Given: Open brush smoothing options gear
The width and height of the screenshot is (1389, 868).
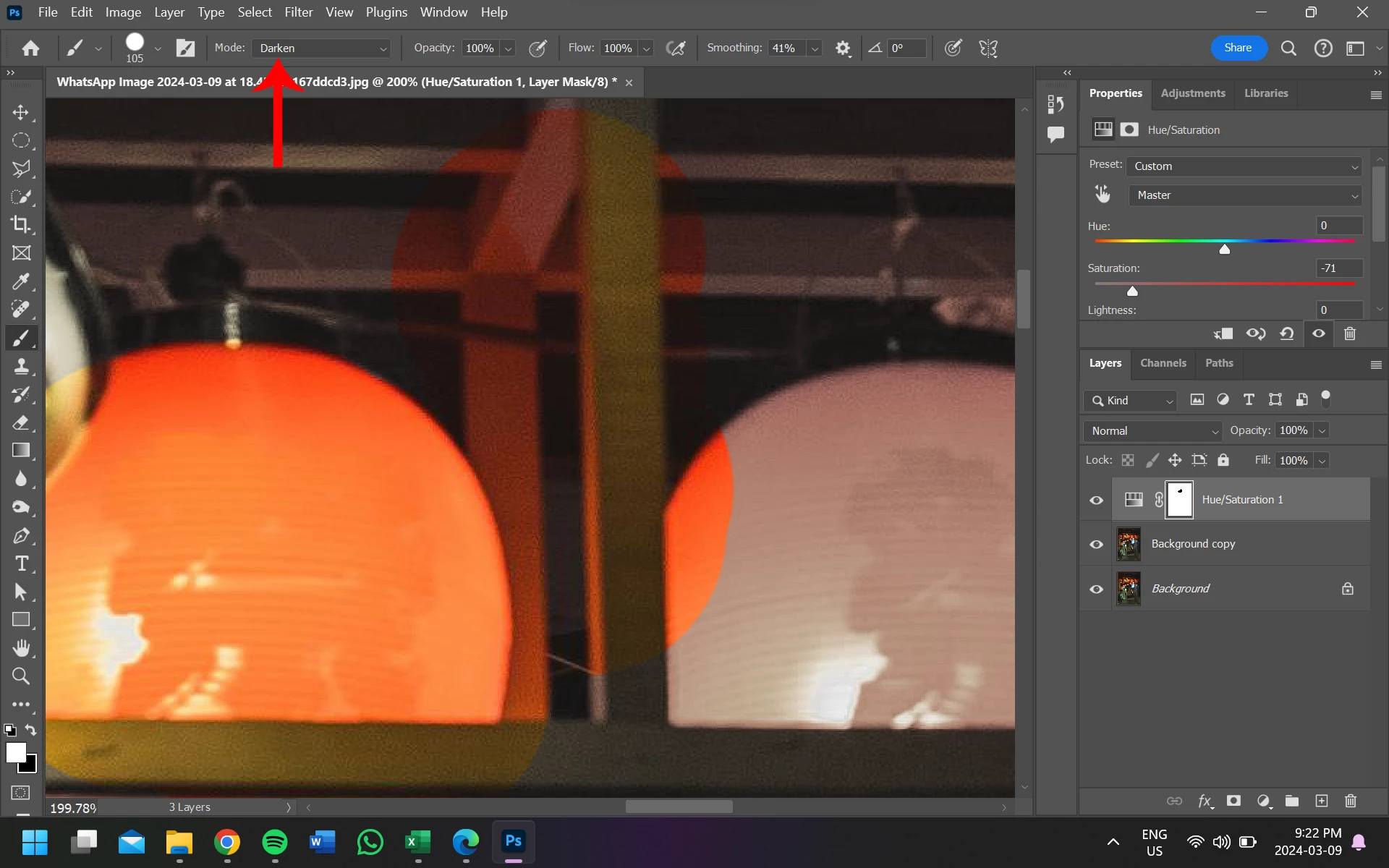Looking at the screenshot, I should pyautogui.click(x=842, y=48).
